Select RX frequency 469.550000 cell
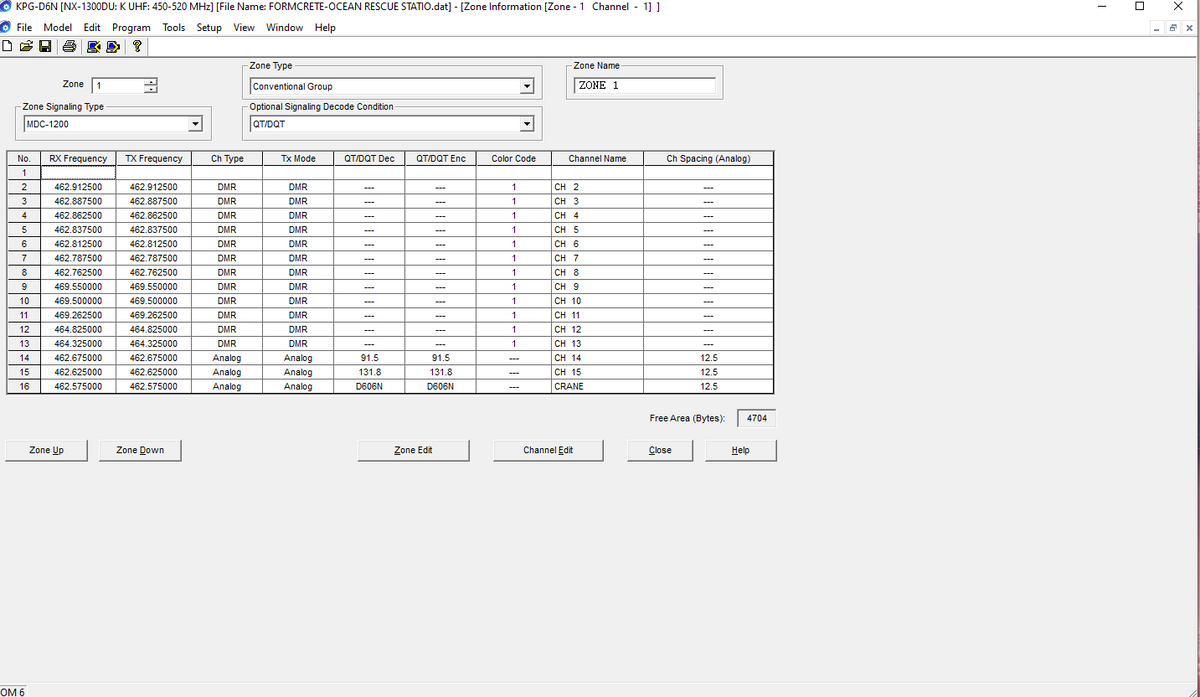 [x=78, y=286]
